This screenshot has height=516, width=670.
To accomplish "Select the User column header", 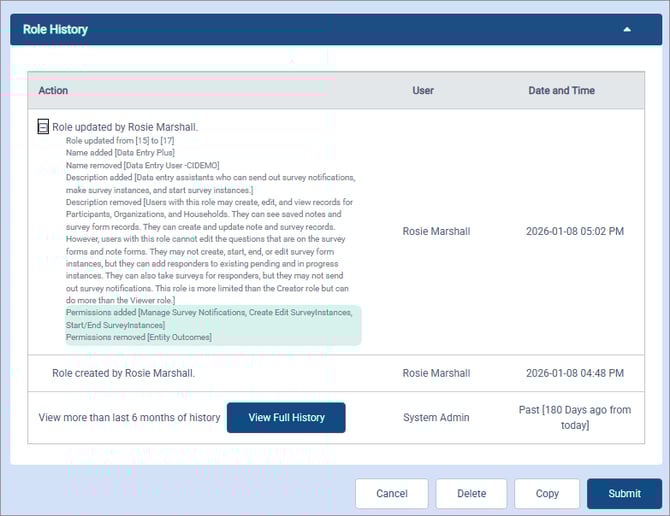I will click(423, 91).
